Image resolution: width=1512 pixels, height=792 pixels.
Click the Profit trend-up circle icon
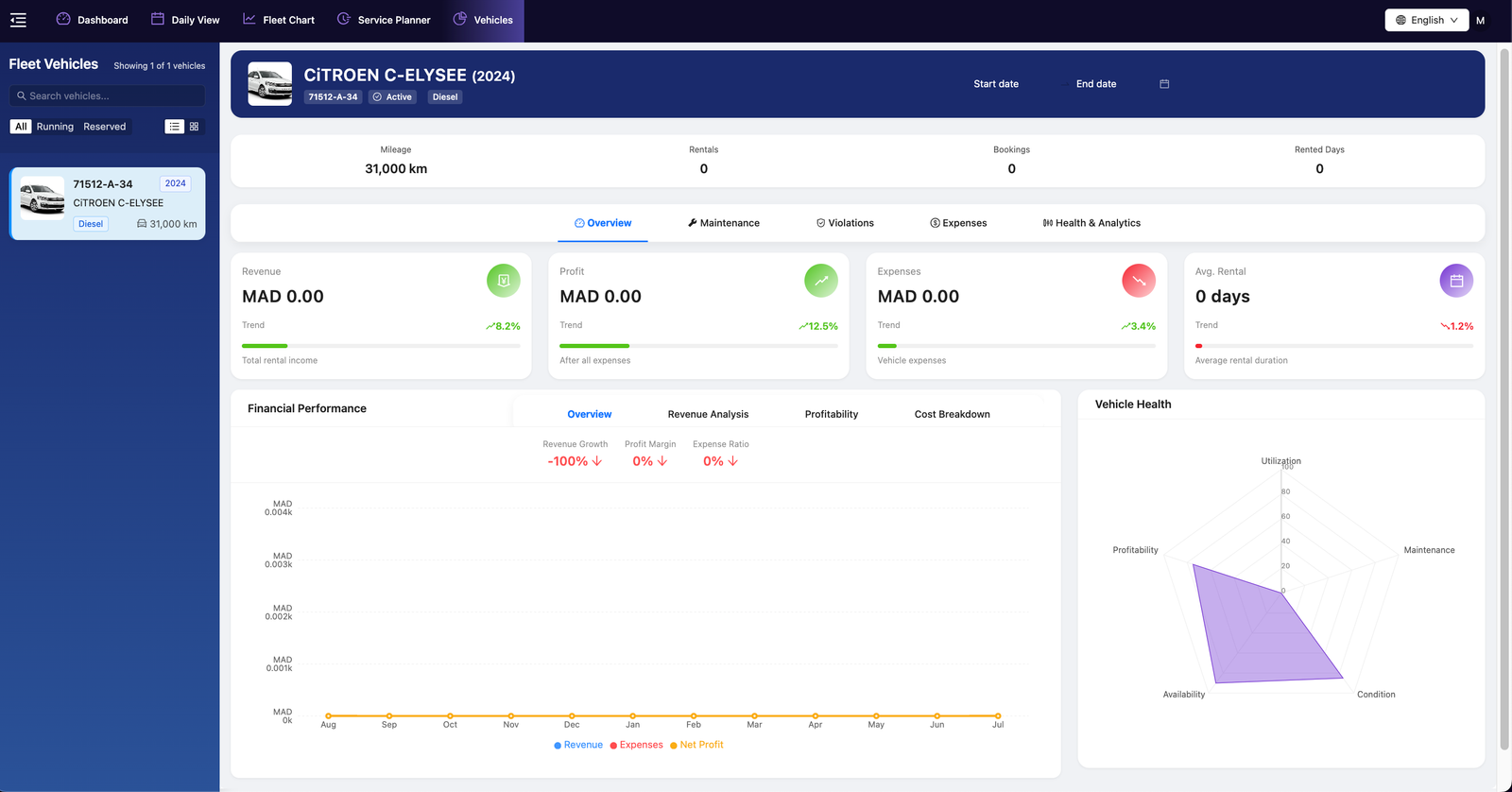821,281
